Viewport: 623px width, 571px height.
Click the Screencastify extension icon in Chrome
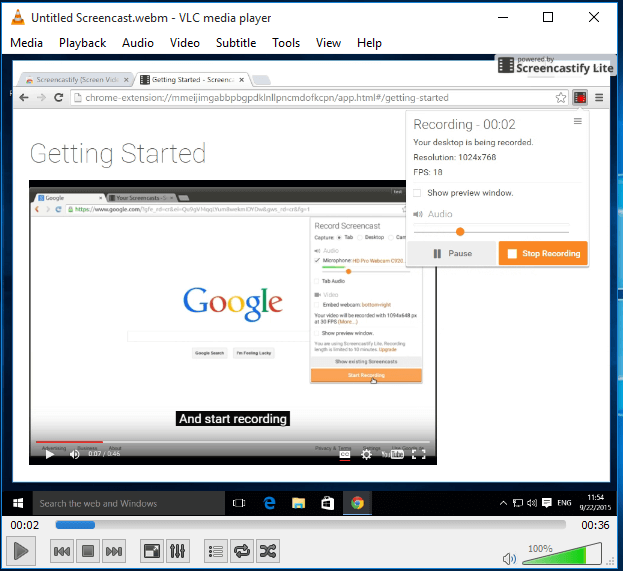click(x=580, y=97)
